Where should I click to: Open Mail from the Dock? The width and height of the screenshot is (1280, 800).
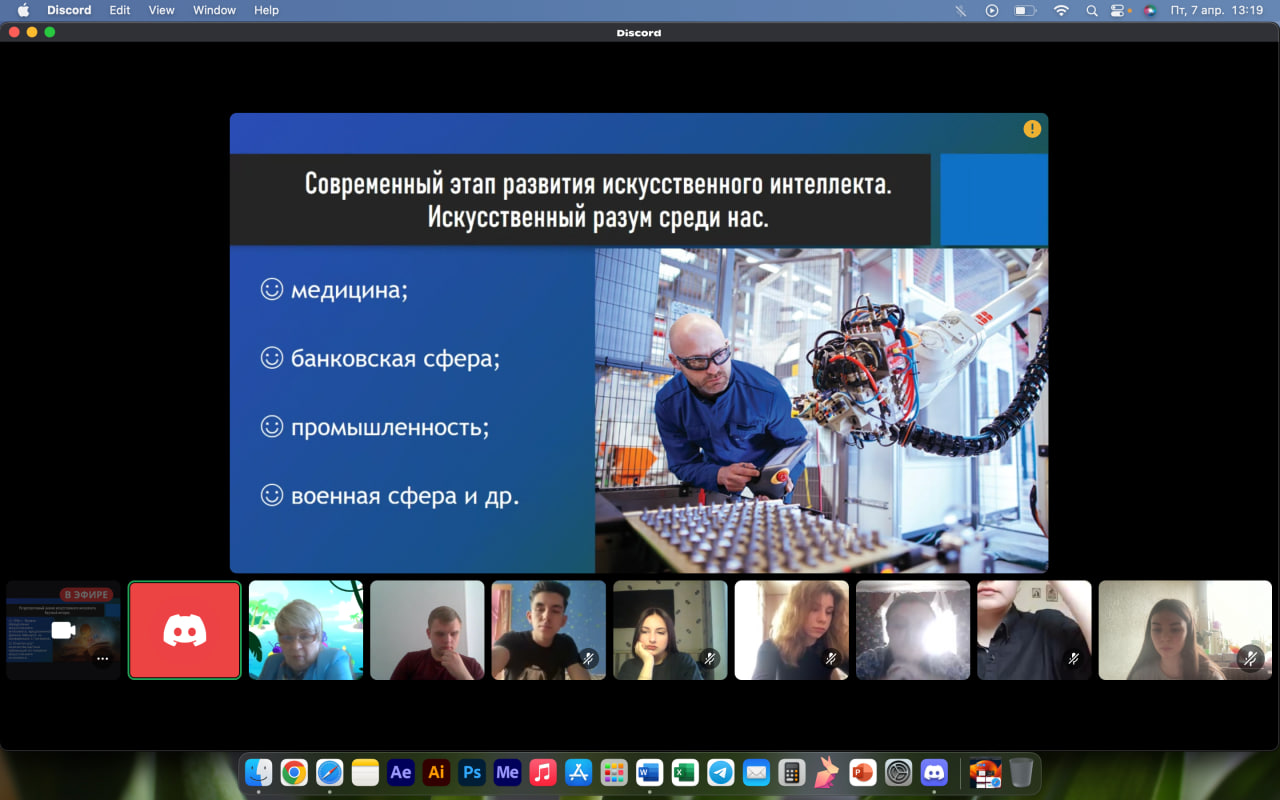click(756, 772)
